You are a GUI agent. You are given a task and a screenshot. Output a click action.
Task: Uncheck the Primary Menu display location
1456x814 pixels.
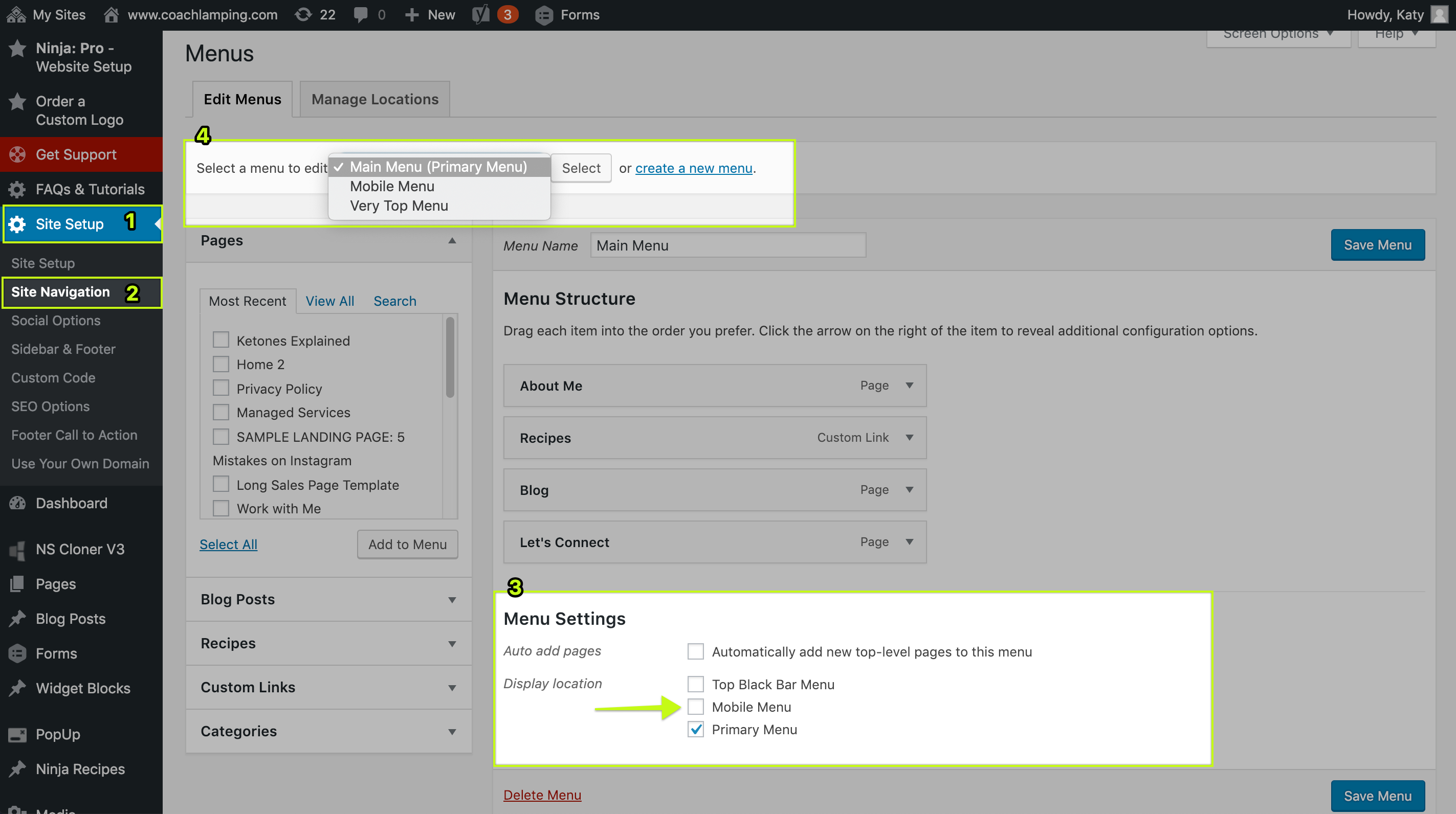[x=695, y=729]
